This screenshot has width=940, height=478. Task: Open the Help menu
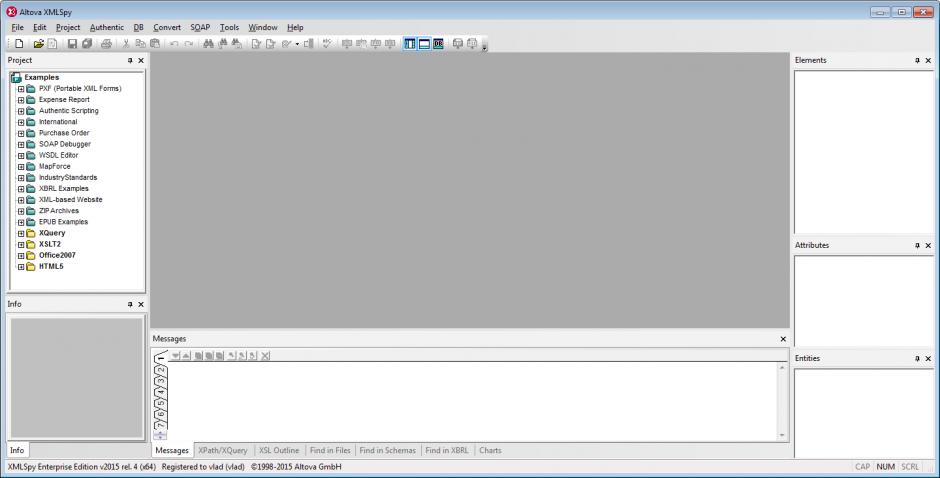tap(295, 28)
